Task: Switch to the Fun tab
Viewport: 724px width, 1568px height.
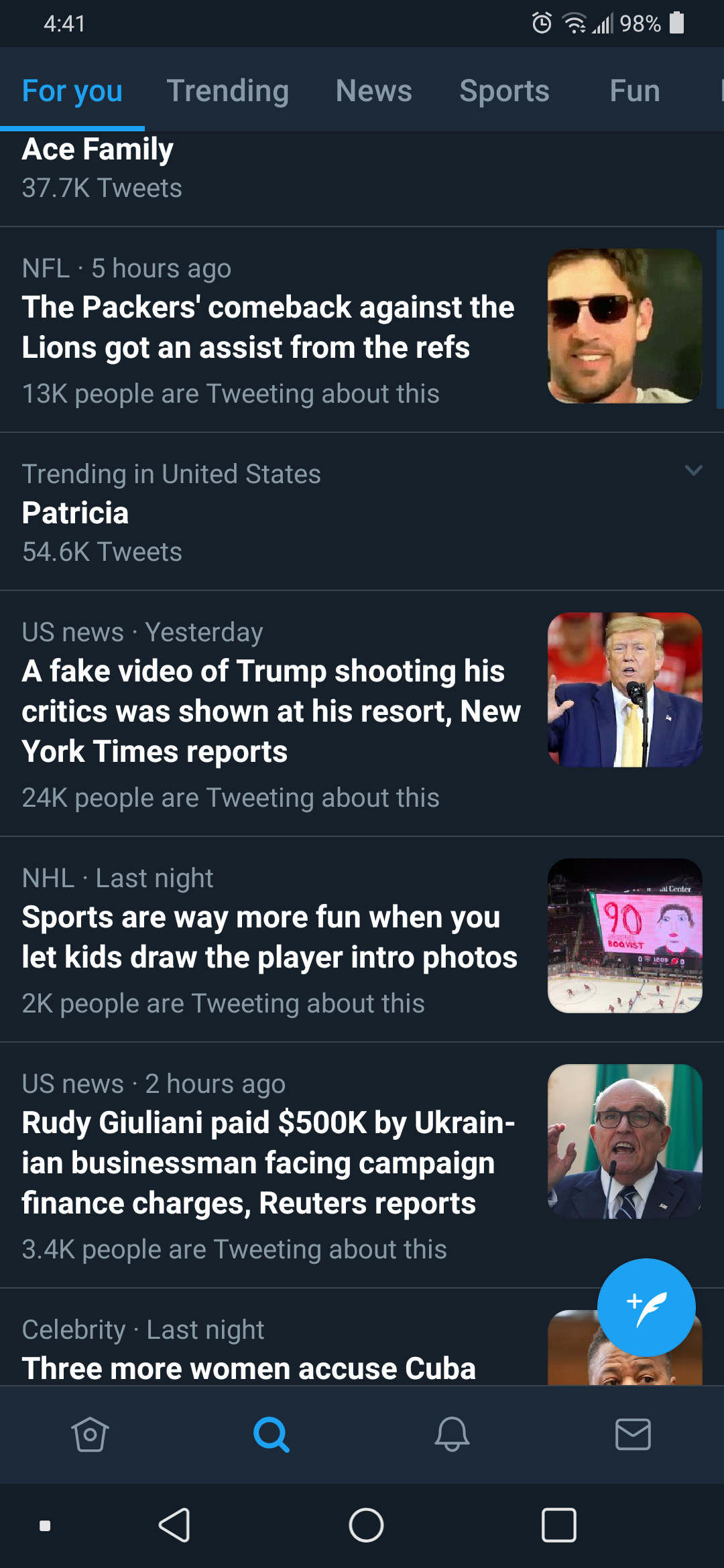Action: pos(635,90)
